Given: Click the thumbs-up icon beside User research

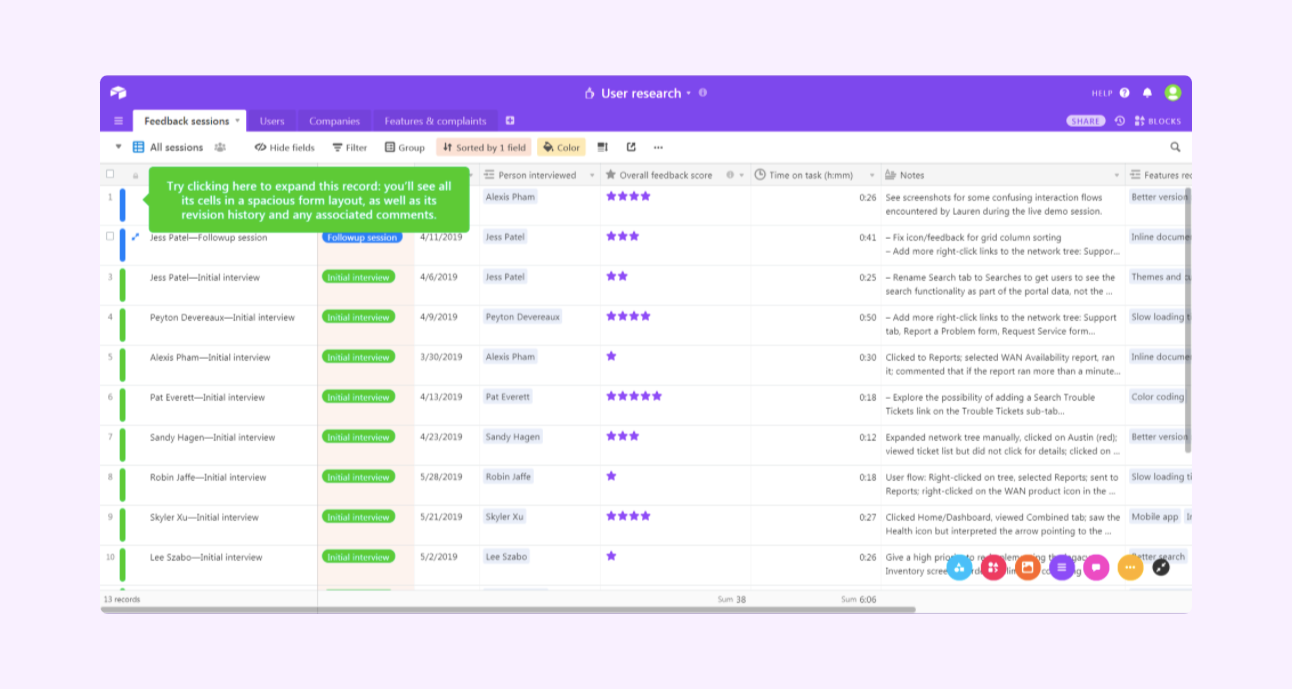Looking at the screenshot, I should coord(590,93).
